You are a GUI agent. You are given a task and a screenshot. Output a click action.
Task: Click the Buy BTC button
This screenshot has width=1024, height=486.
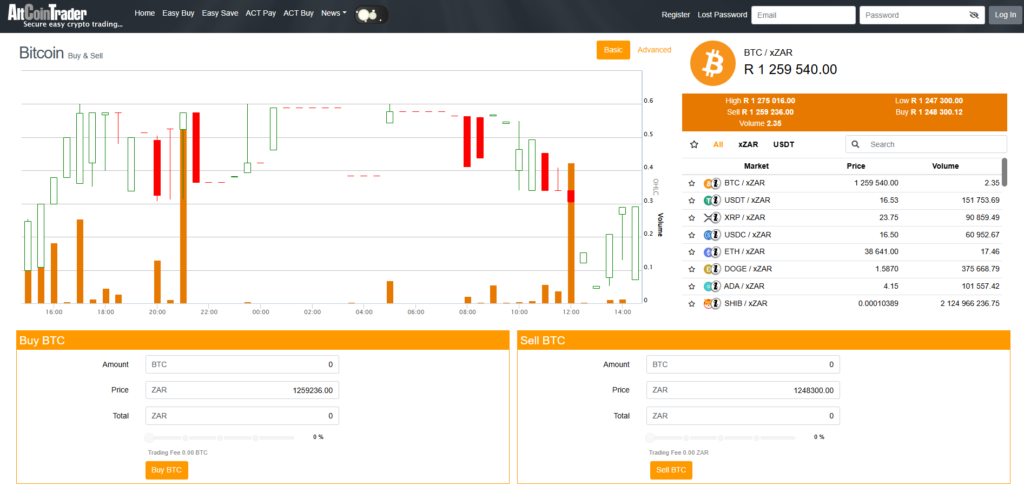tap(167, 470)
